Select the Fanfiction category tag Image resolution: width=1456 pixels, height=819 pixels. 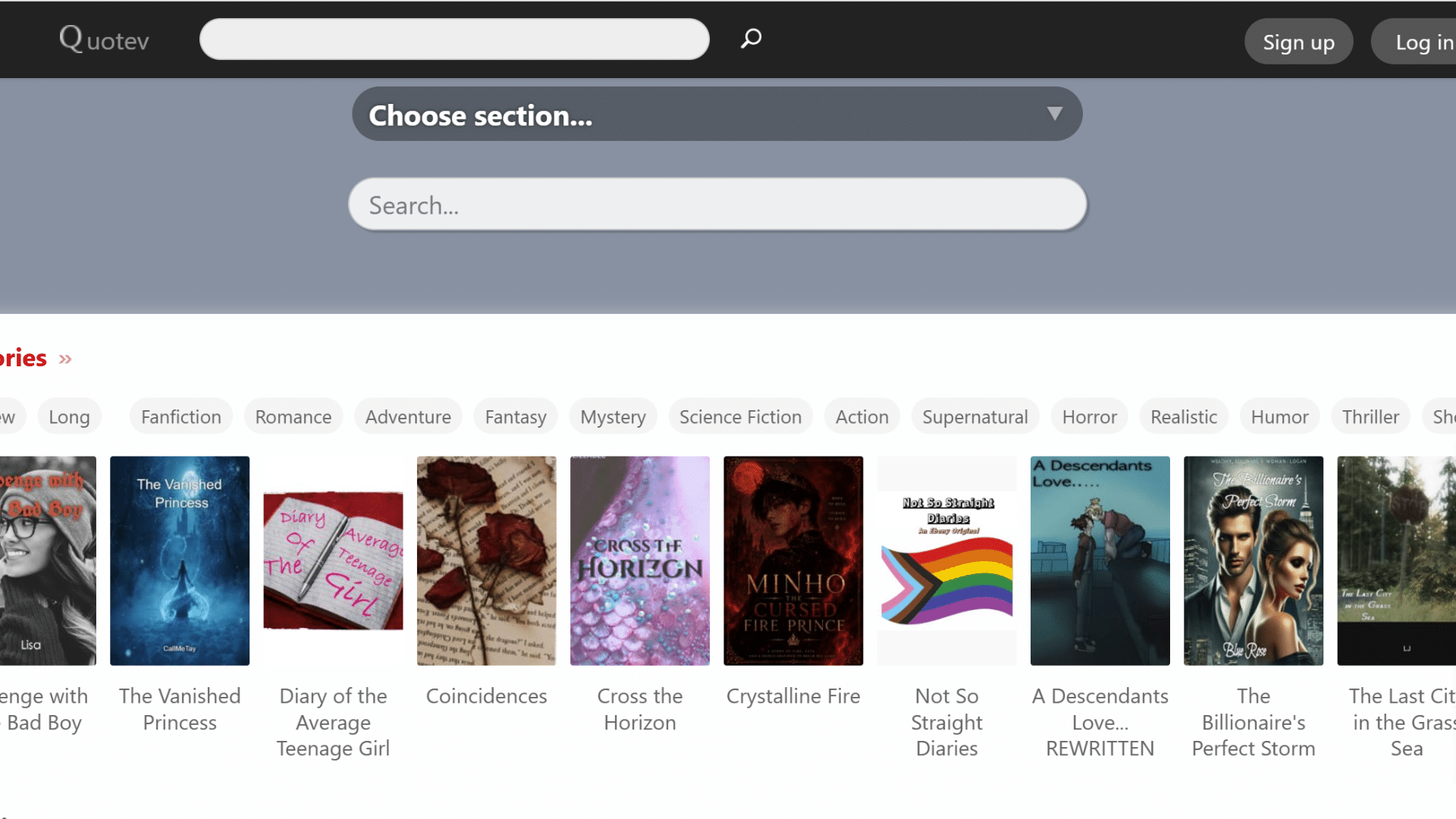coord(181,416)
